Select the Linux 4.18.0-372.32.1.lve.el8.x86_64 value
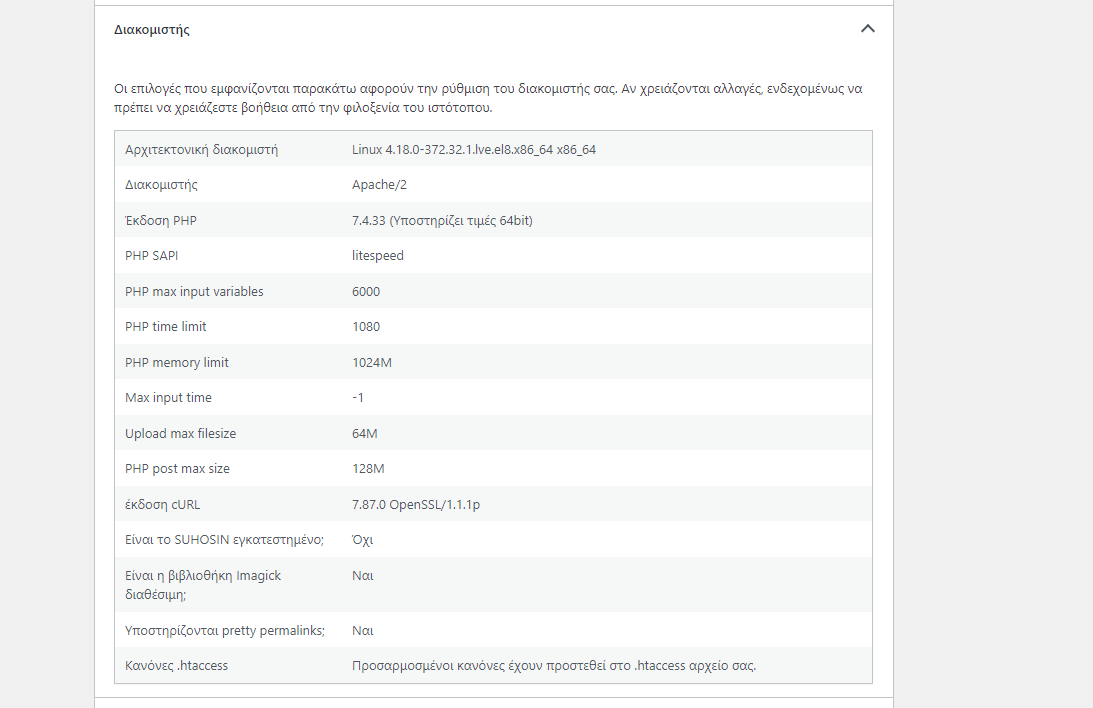The image size is (1093, 708). pyautogui.click(x=474, y=149)
